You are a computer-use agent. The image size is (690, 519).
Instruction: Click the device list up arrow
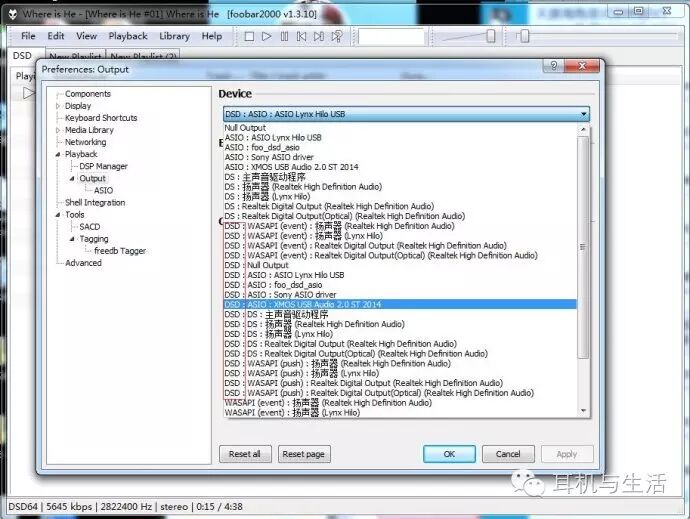click(583, 129)
